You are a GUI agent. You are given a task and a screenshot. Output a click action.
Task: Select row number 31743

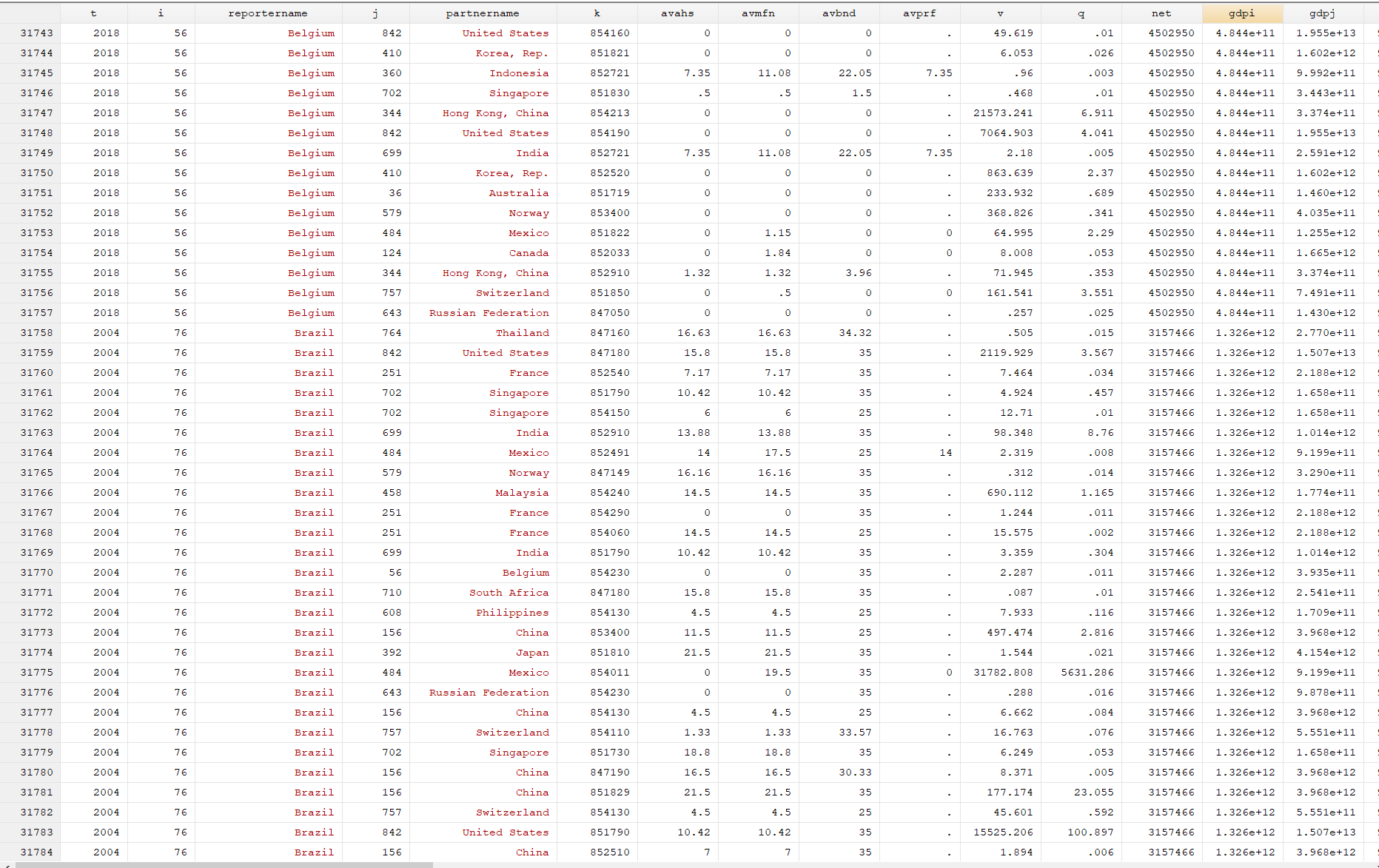(37, 33)
